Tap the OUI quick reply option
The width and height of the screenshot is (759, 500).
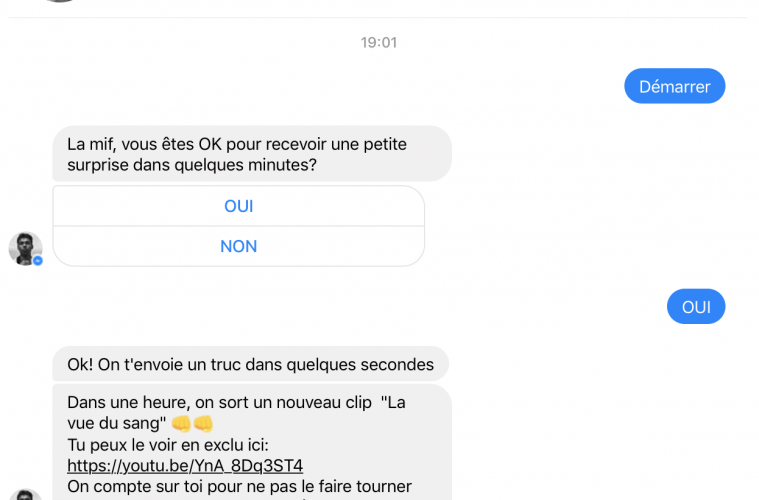(x=238, y=206)
